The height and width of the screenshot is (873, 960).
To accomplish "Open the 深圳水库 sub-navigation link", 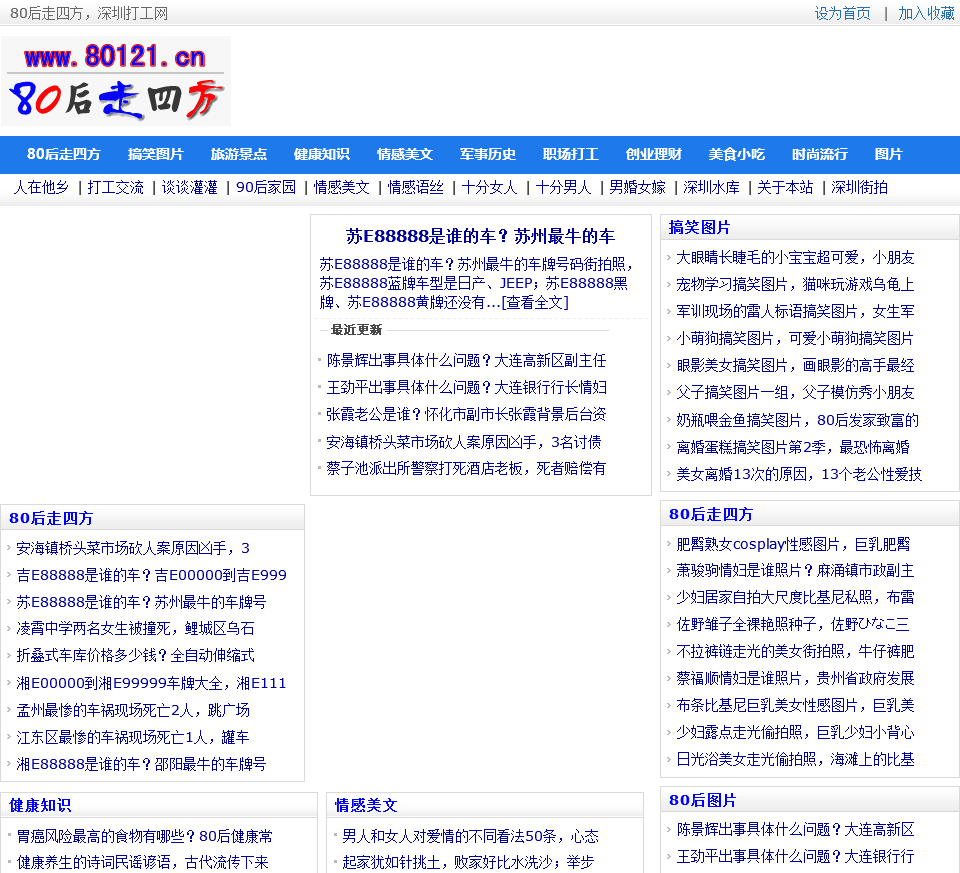I will (x=712, y=187).
